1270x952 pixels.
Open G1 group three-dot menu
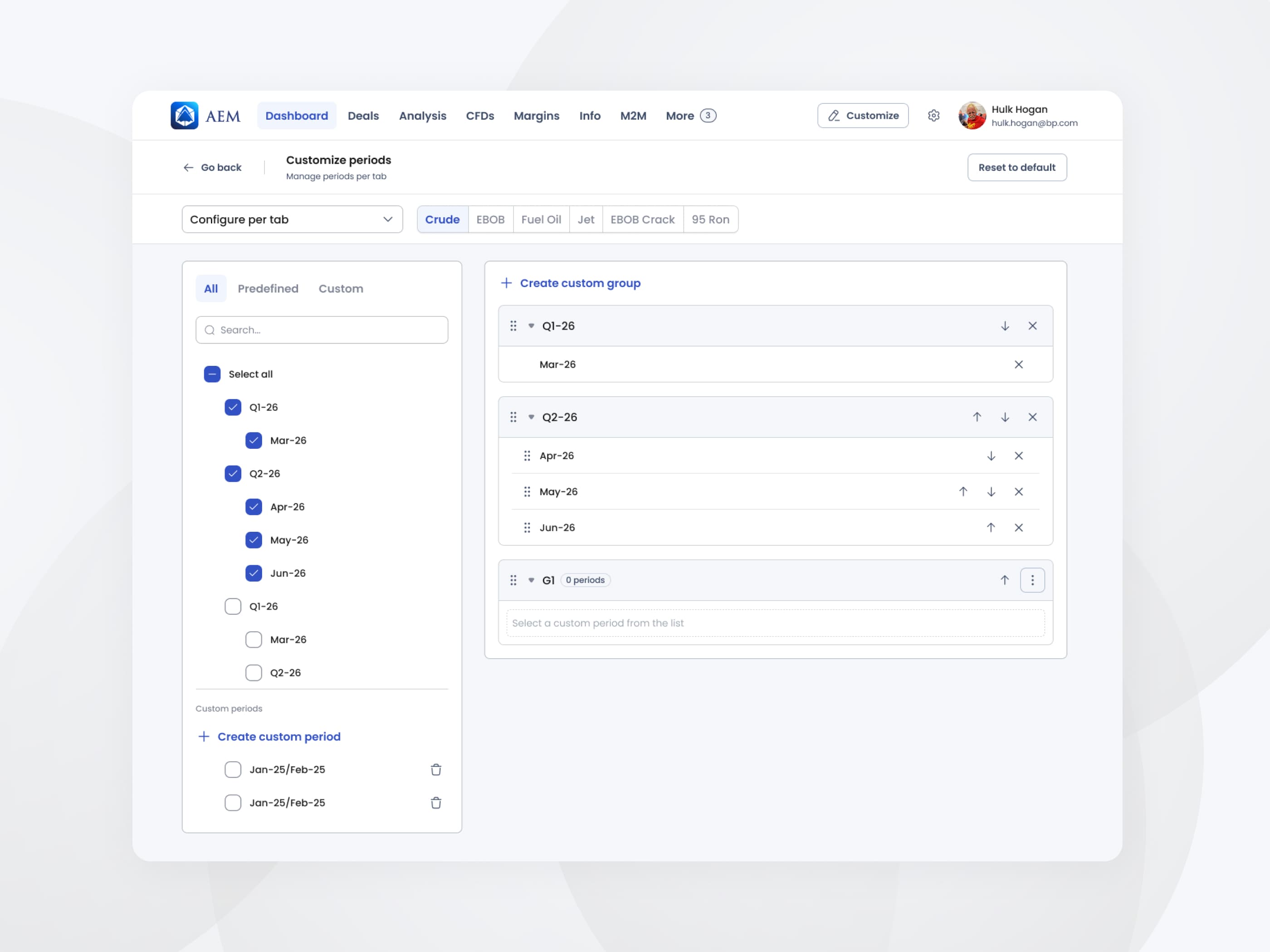coord(1032,580)
